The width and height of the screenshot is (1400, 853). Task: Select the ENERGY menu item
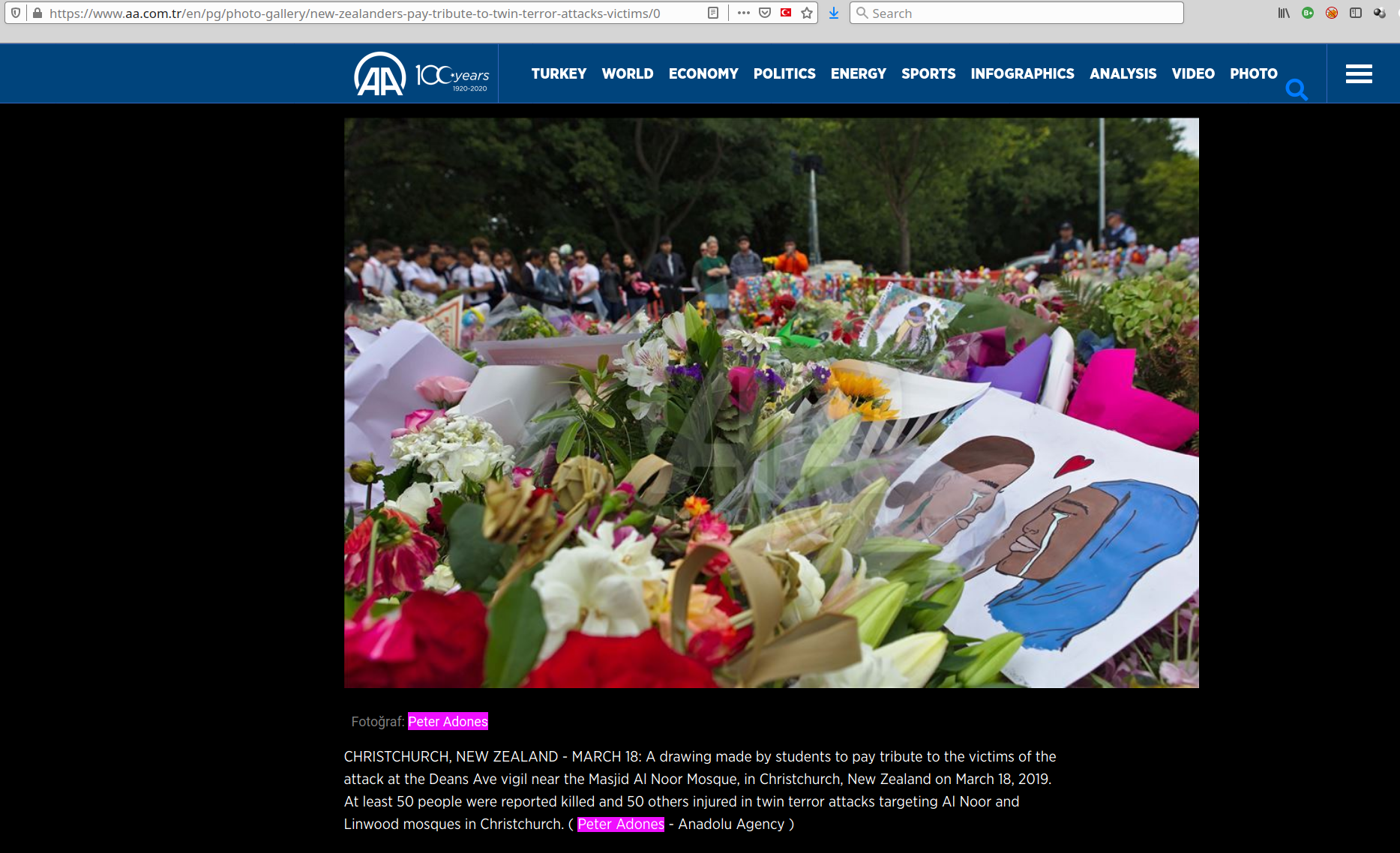859,73
